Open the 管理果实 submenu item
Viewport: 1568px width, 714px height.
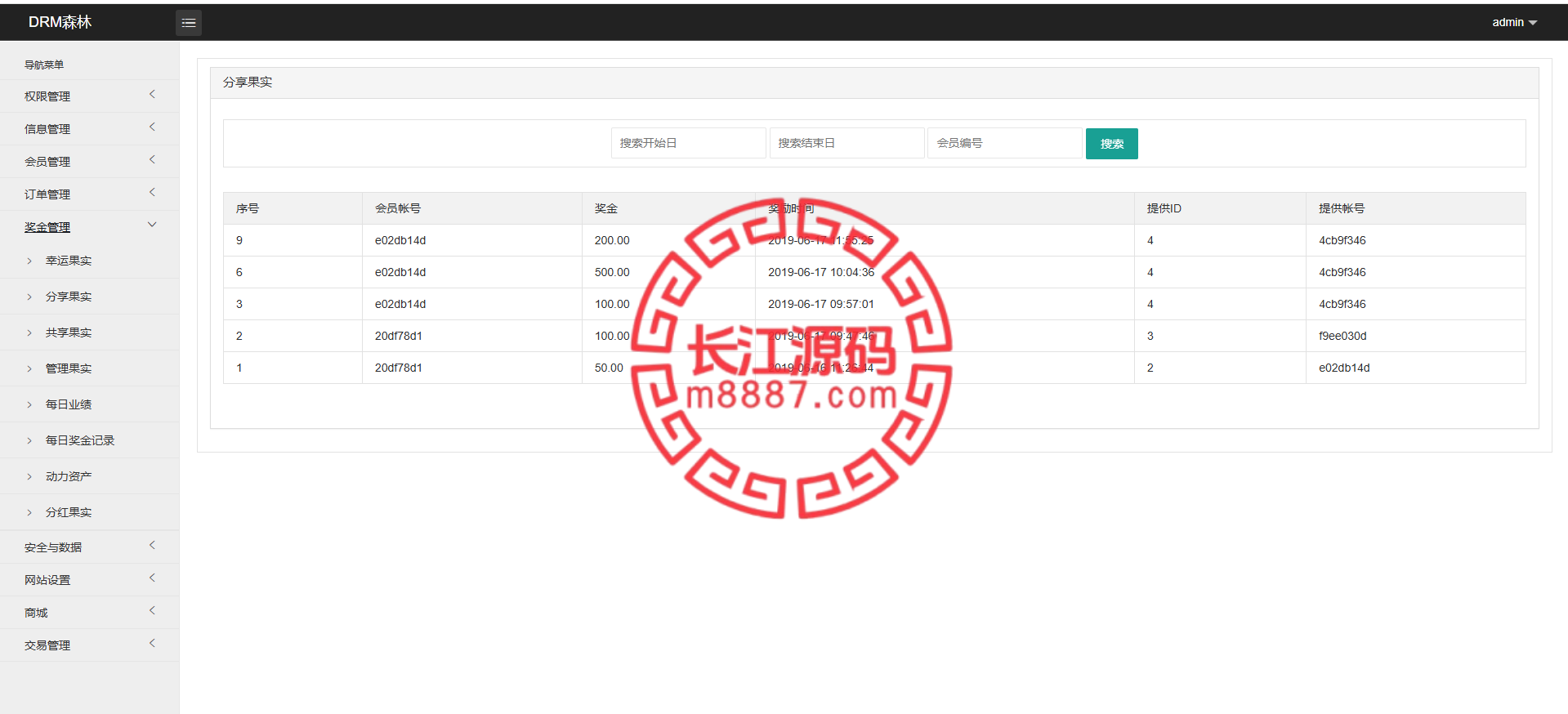(89, 368)
